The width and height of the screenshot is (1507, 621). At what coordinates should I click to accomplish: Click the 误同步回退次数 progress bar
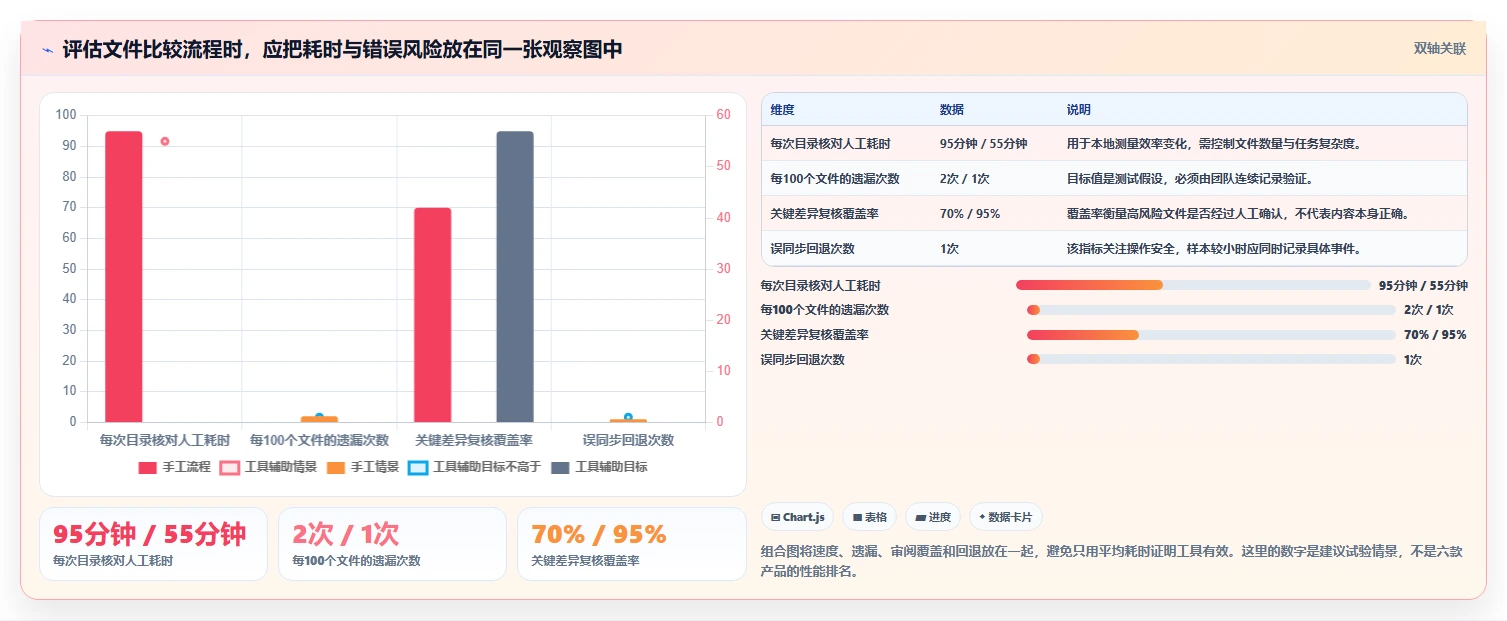(1211, 359)
